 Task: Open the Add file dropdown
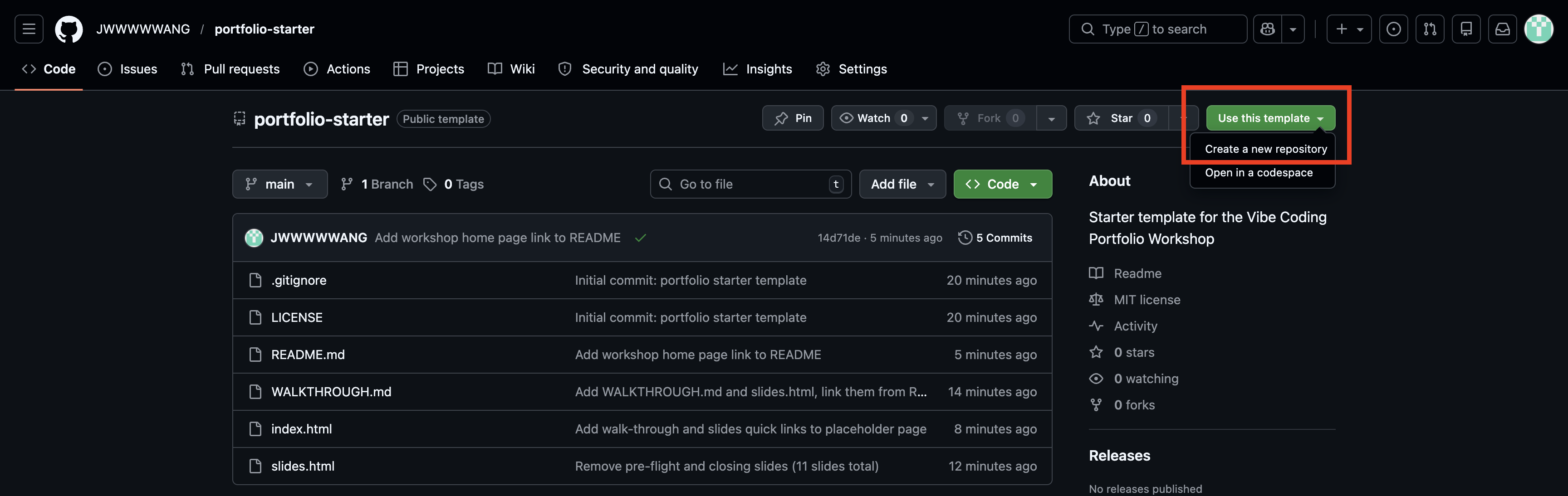point(902,184)
